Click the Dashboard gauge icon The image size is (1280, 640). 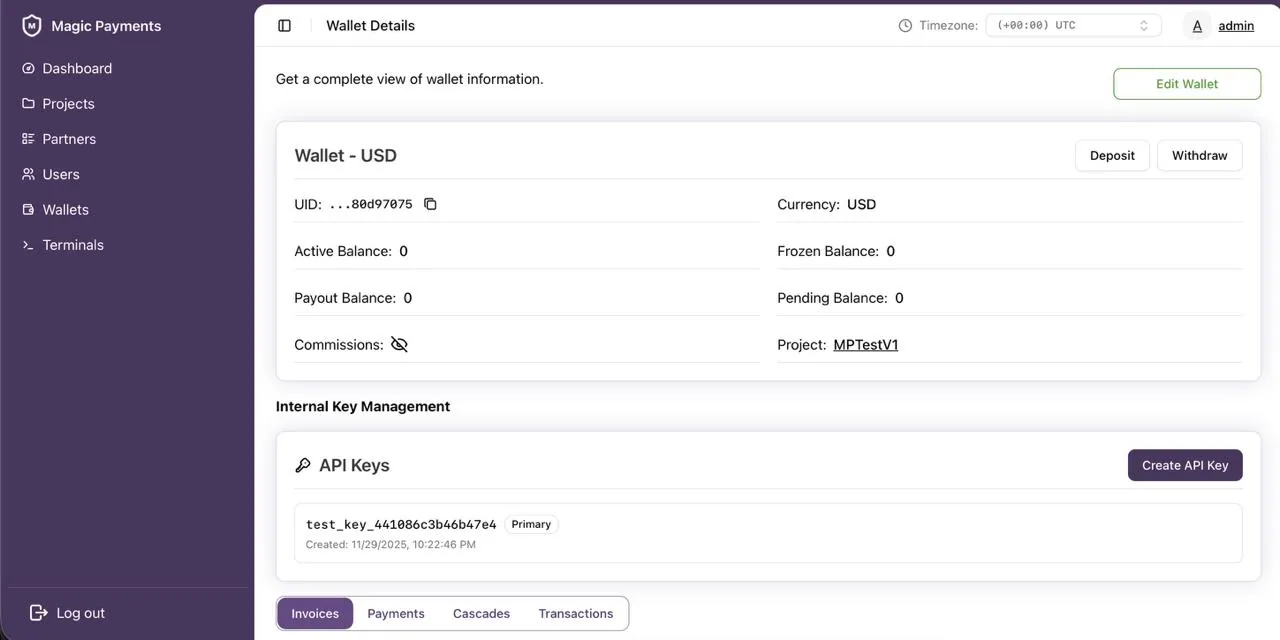(28, 69)
